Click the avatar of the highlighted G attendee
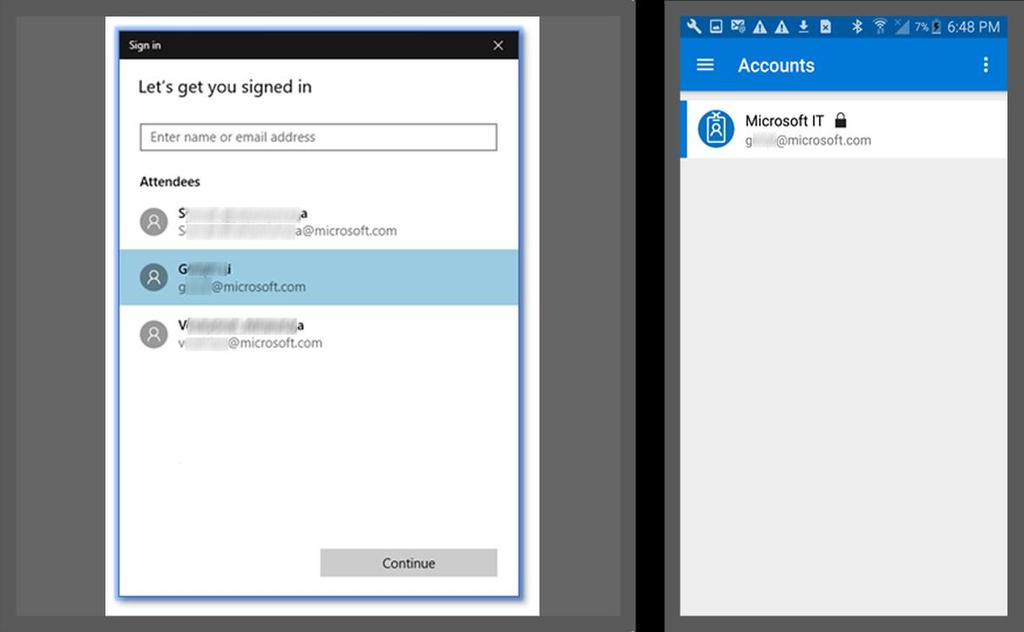This screenshot has width=1024, height=632. click(x=154, y=277)
